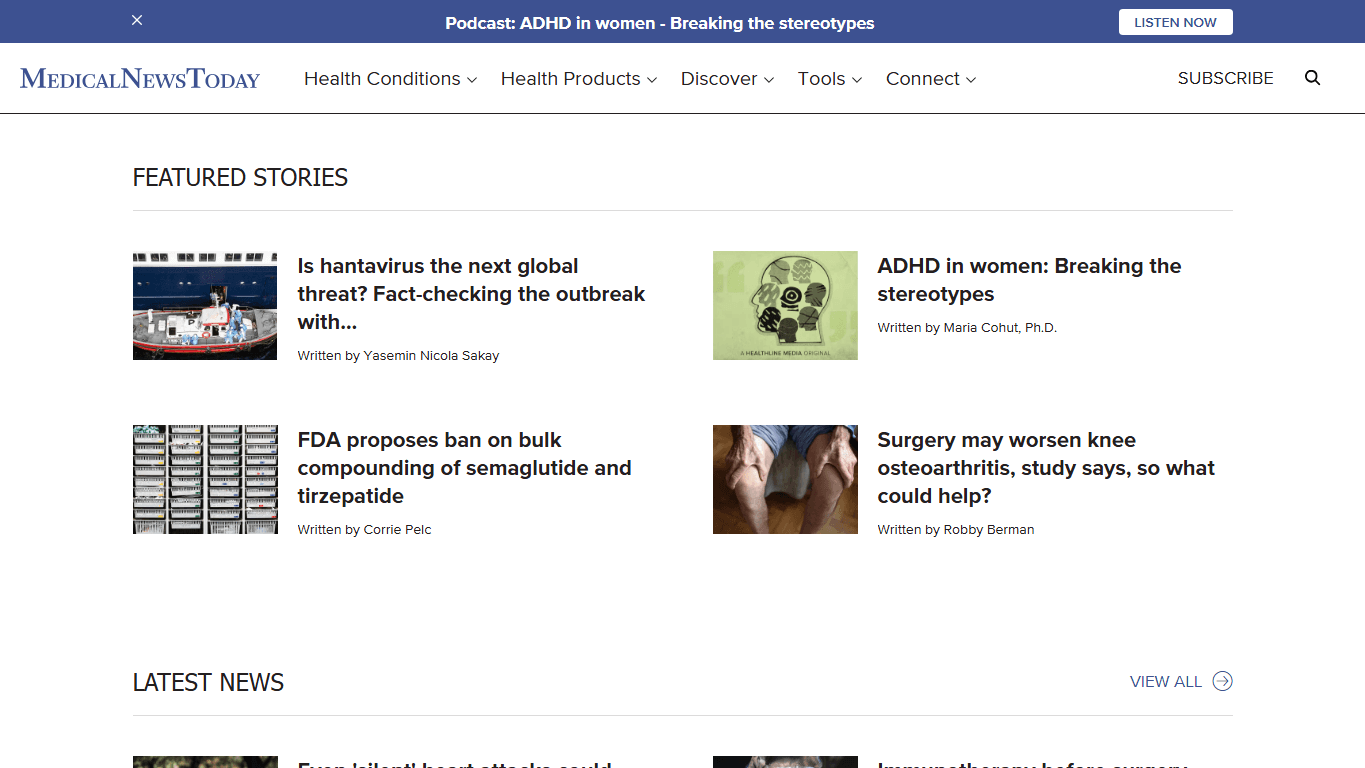Dismiss the podcast banner with the X icon
The width and height of the screenshot is (1365, 768).
pos(137,20)
